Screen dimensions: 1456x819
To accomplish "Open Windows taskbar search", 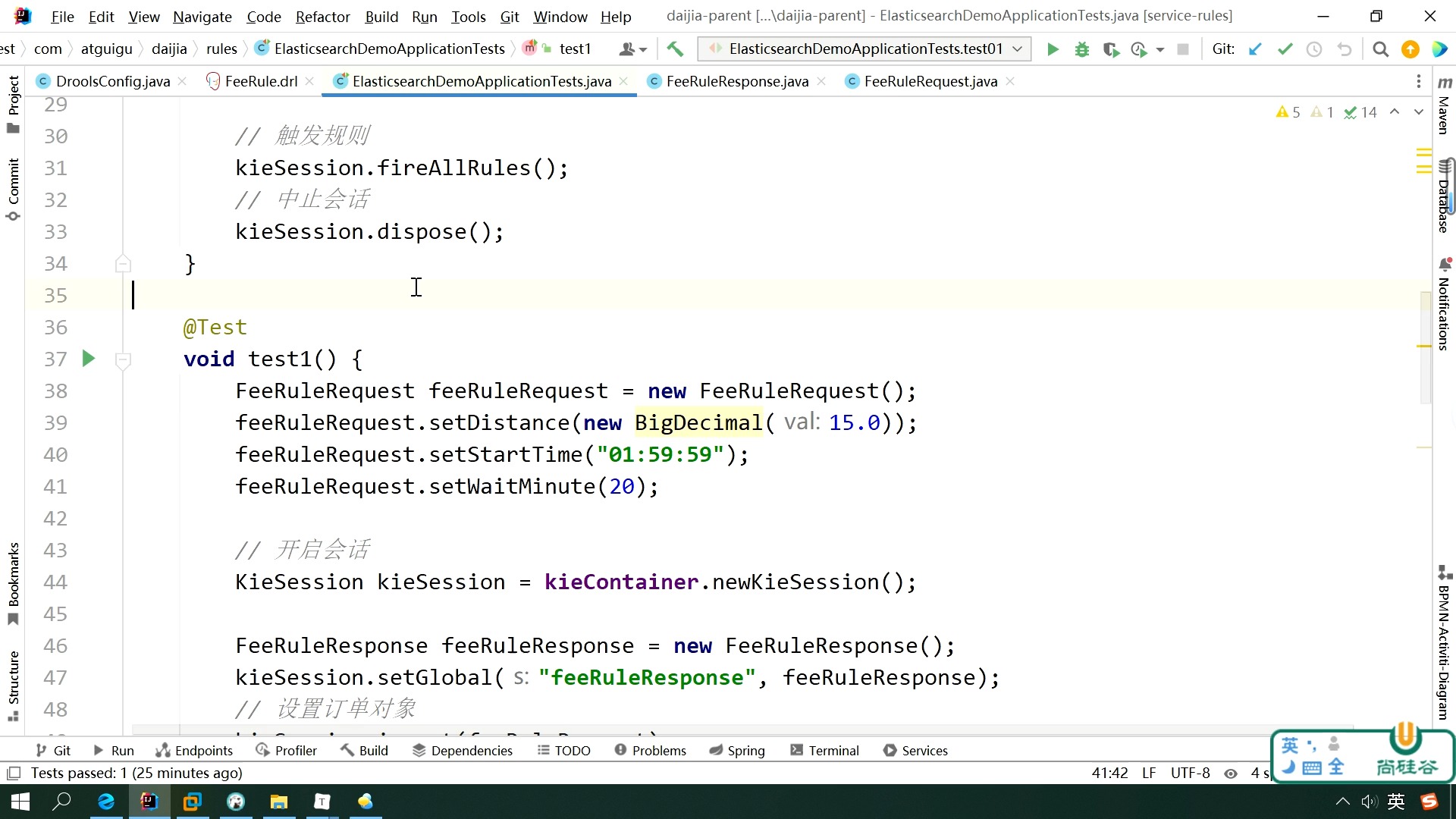I will tap(61, 802).
